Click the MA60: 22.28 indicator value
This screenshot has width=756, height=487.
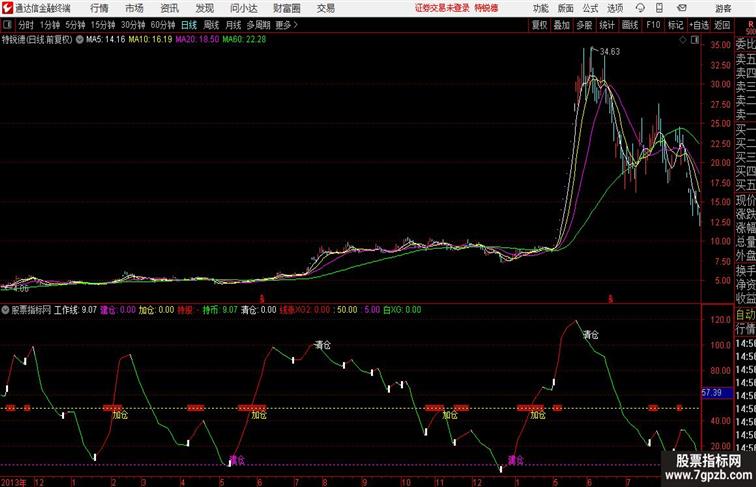point(244,40)
